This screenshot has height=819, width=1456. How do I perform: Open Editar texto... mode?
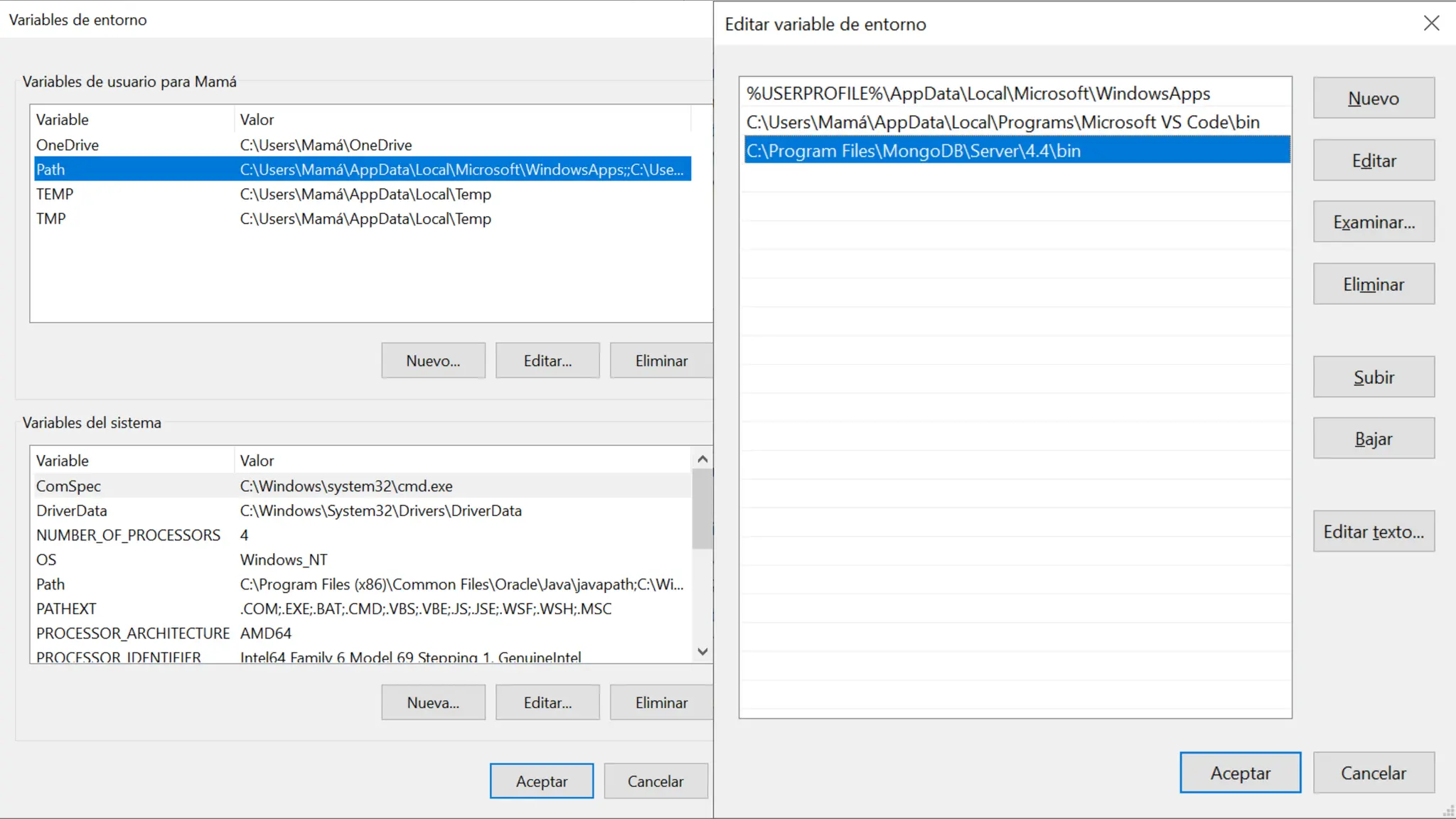click(x=1373, y=532)
